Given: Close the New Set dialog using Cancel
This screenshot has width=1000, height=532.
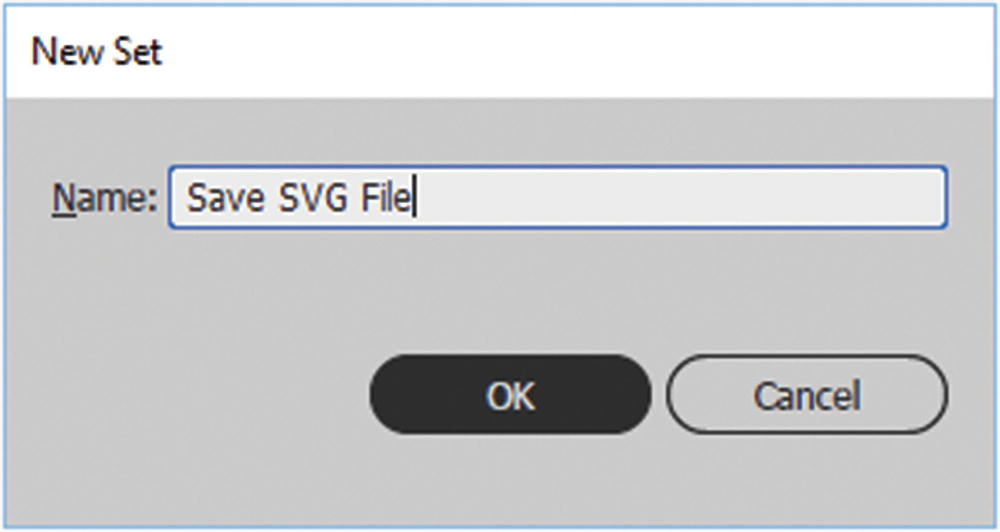Looking at the screenshot, I should (806, 395).
